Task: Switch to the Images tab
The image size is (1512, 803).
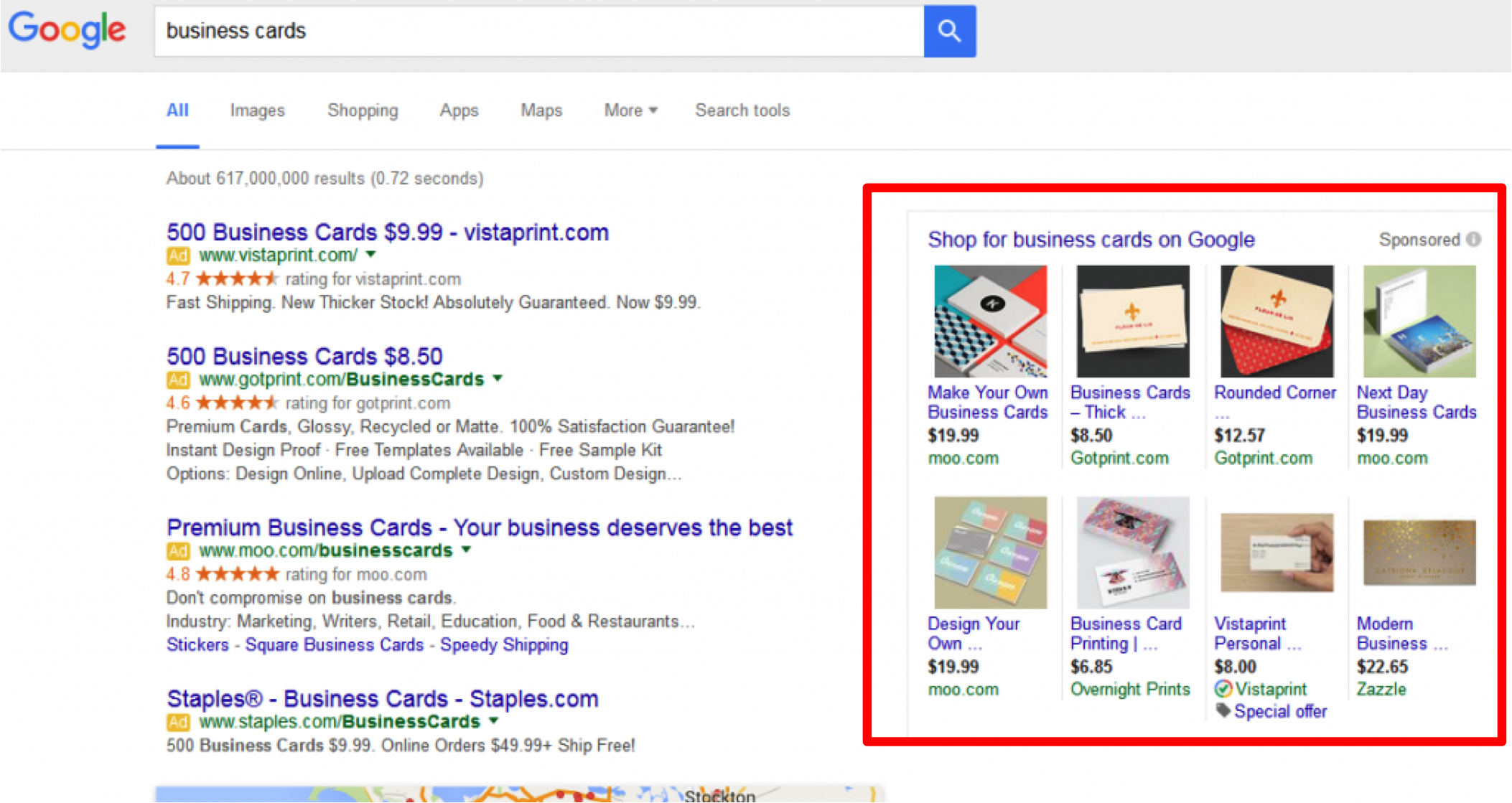Action: [x=257, y=111]
